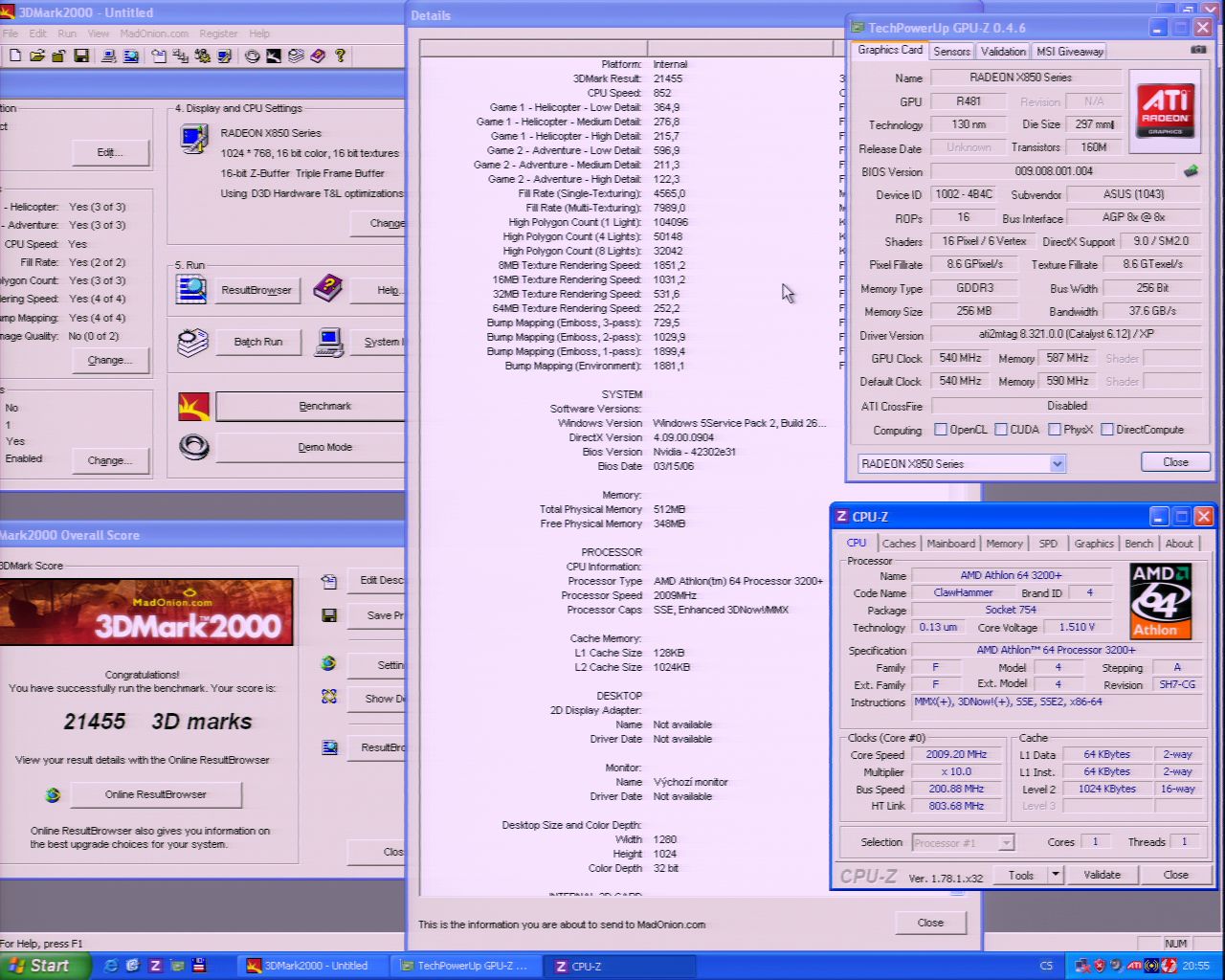Screen dimensions: 1225x980
Task: Toggle the PhysX checkbox in GPU-Z
Action: tap(1055, 430)
